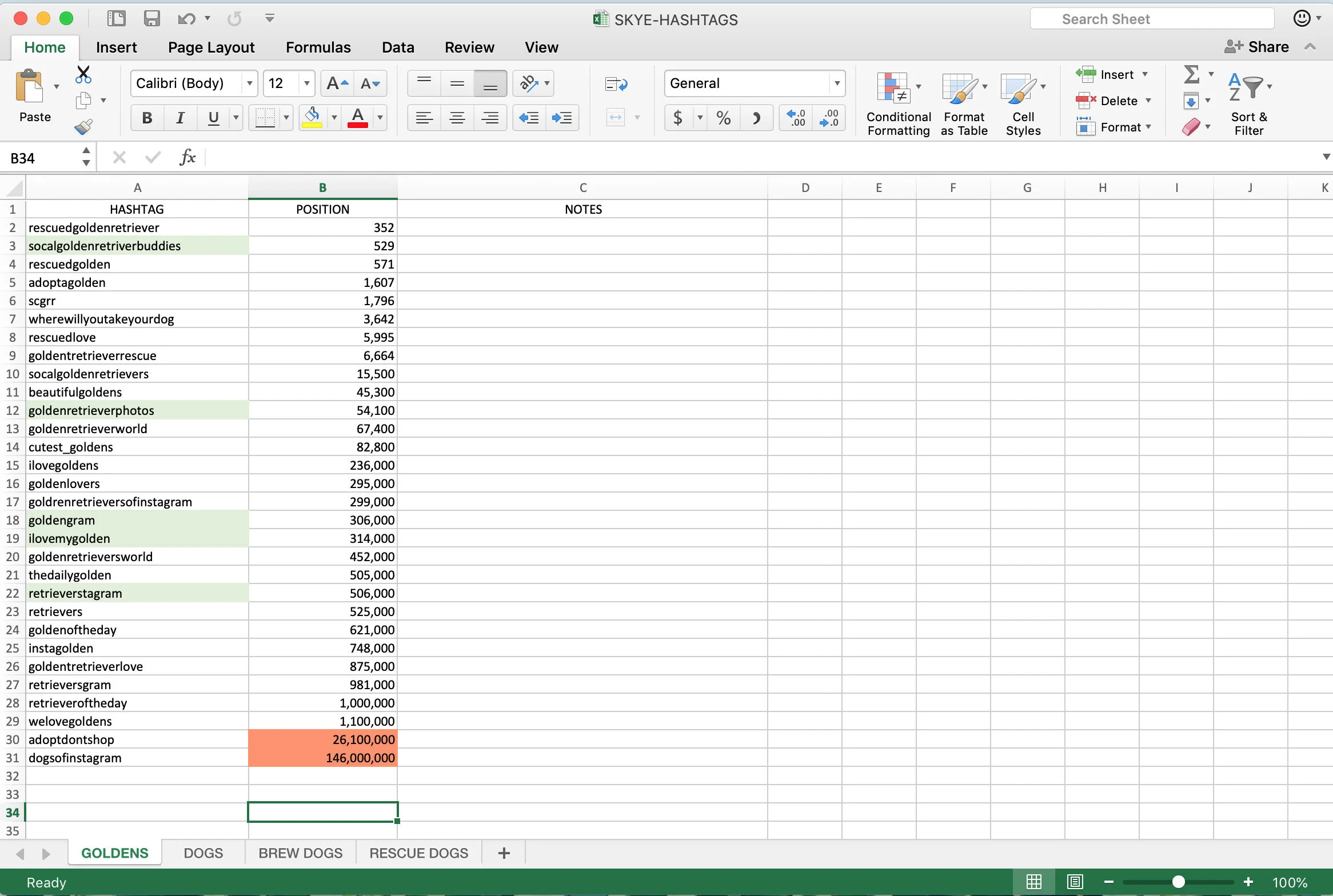
Task: Center text horizontally
Action: pyautogui.click(x=457, y=118)
